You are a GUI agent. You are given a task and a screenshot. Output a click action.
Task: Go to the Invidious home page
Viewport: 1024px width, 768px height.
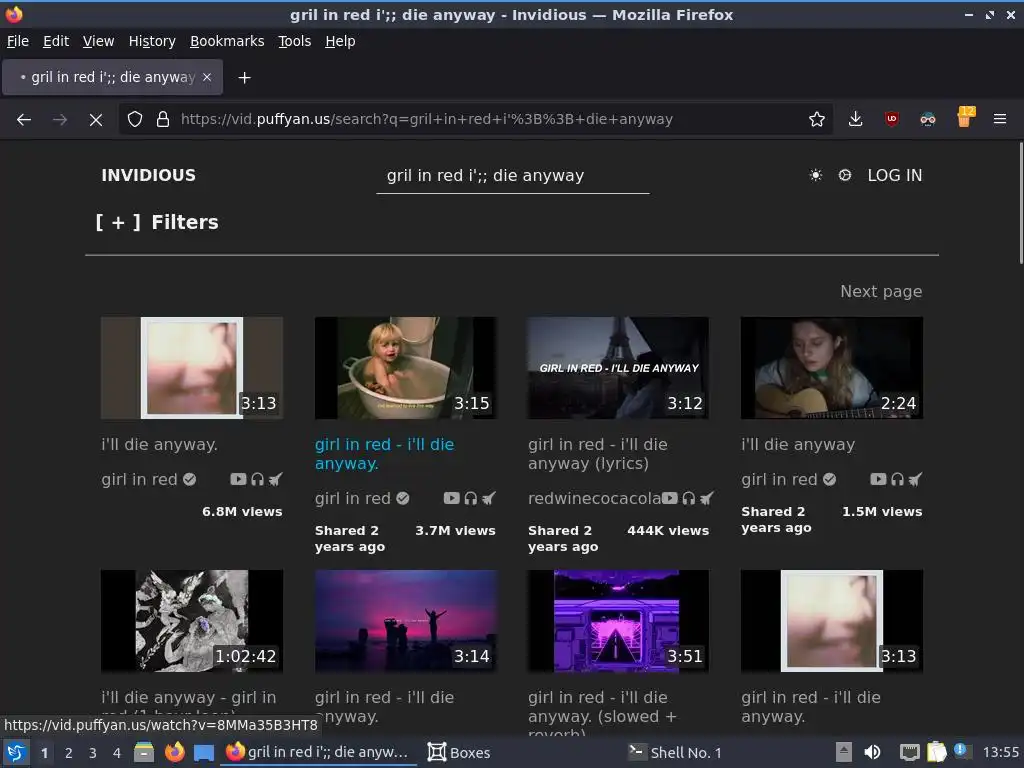148,175
